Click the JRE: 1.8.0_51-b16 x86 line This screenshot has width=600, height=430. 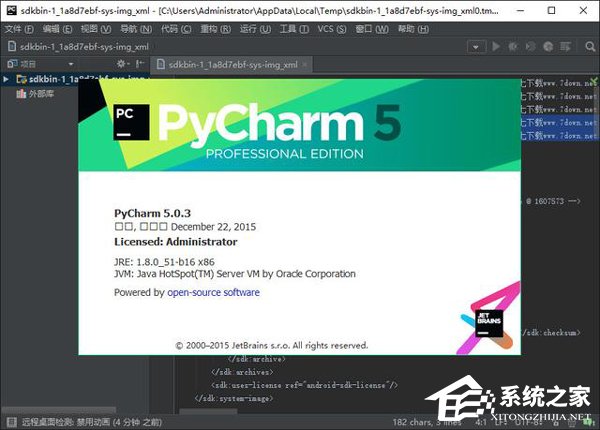(164, 262)
